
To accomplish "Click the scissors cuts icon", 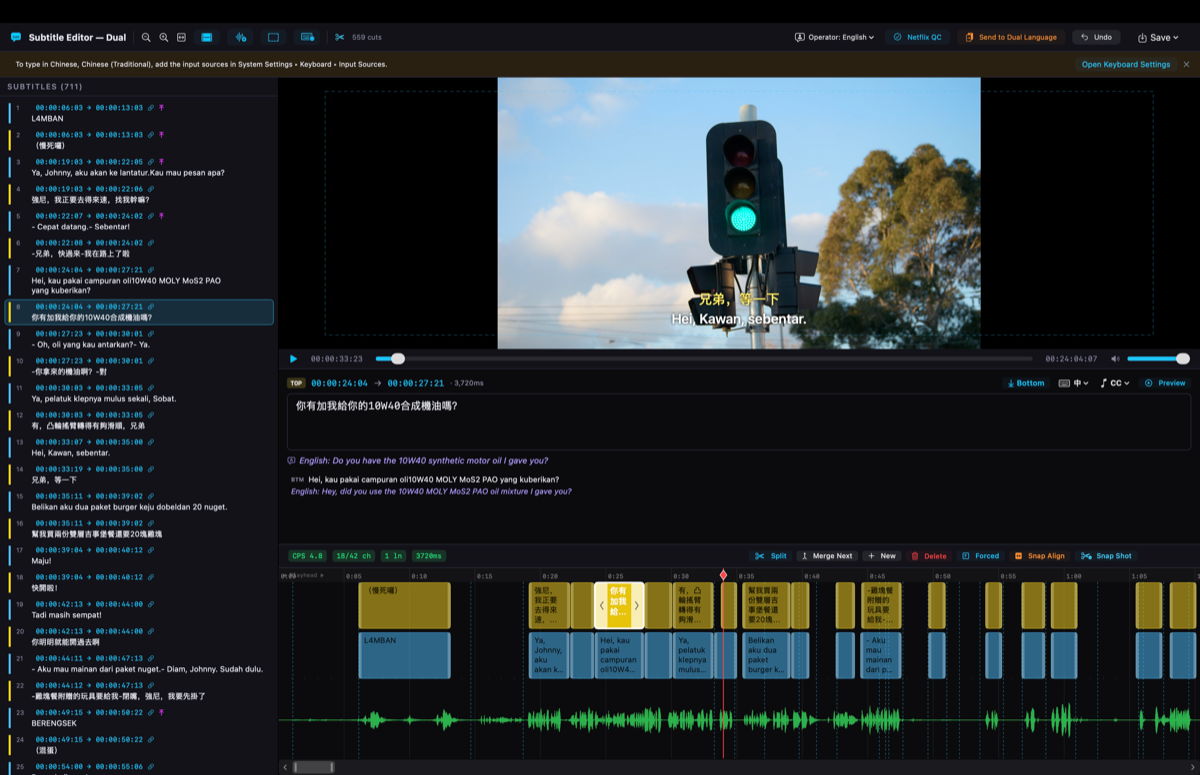I will (340, 37).
